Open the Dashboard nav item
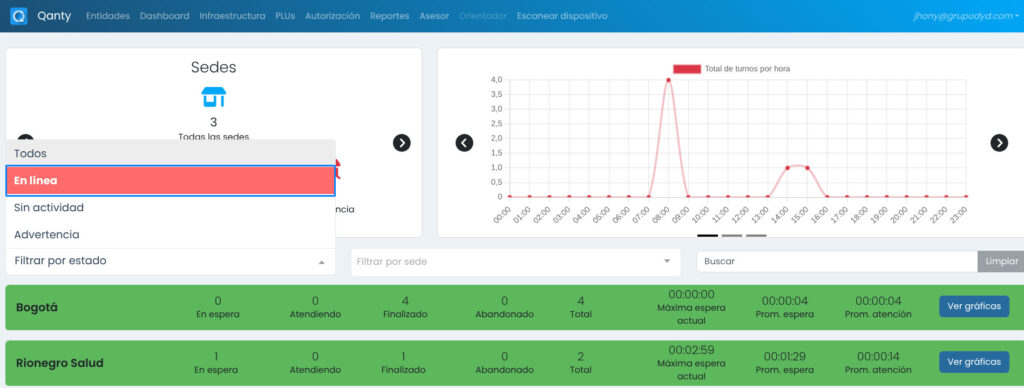 165,16
